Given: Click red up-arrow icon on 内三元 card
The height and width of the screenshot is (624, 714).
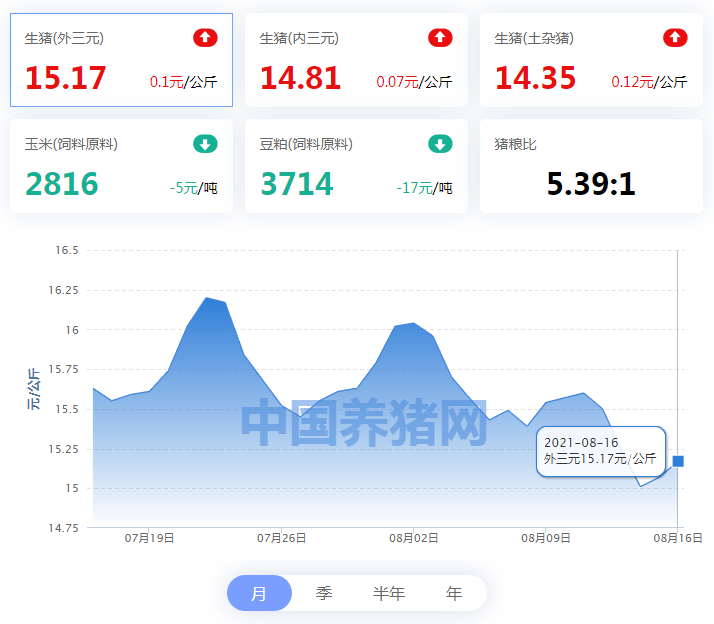Looking at the screenshot, I should (x=440, y=38).
